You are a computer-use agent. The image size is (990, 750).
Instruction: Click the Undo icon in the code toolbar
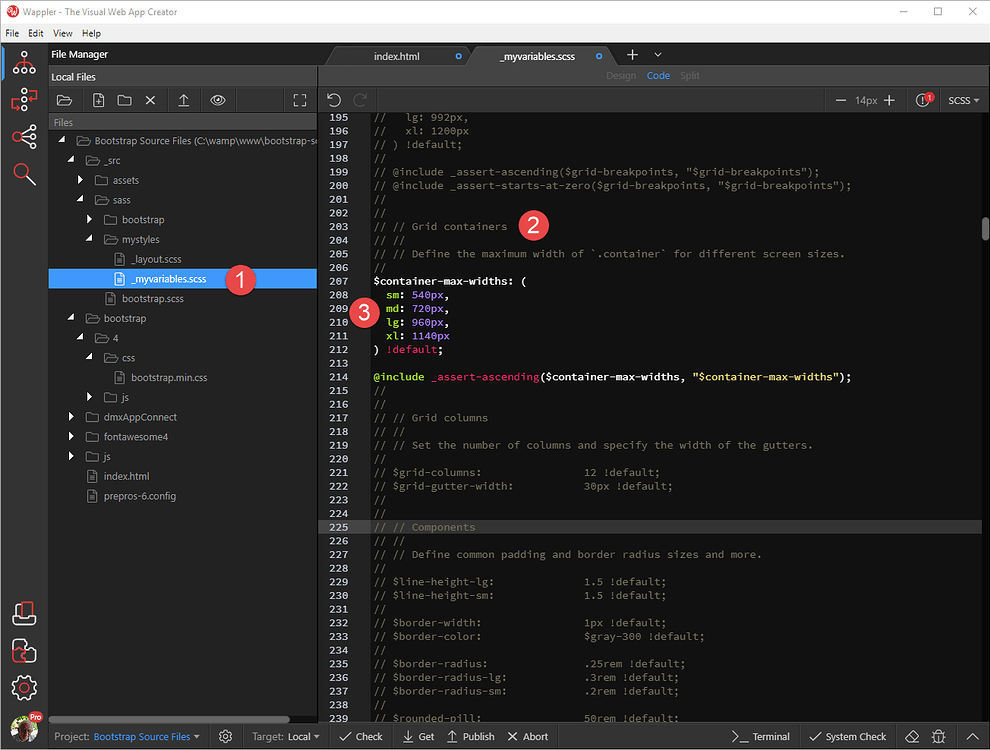pyautogui.click(x=333, y=100)
